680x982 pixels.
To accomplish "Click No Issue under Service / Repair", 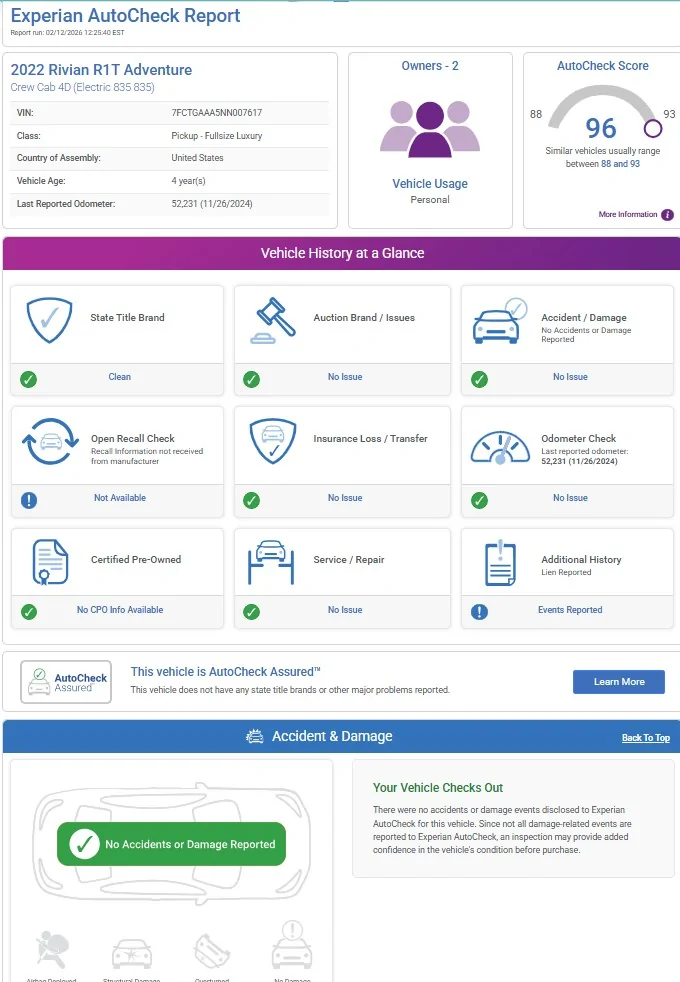I will (x=345, y=609).
